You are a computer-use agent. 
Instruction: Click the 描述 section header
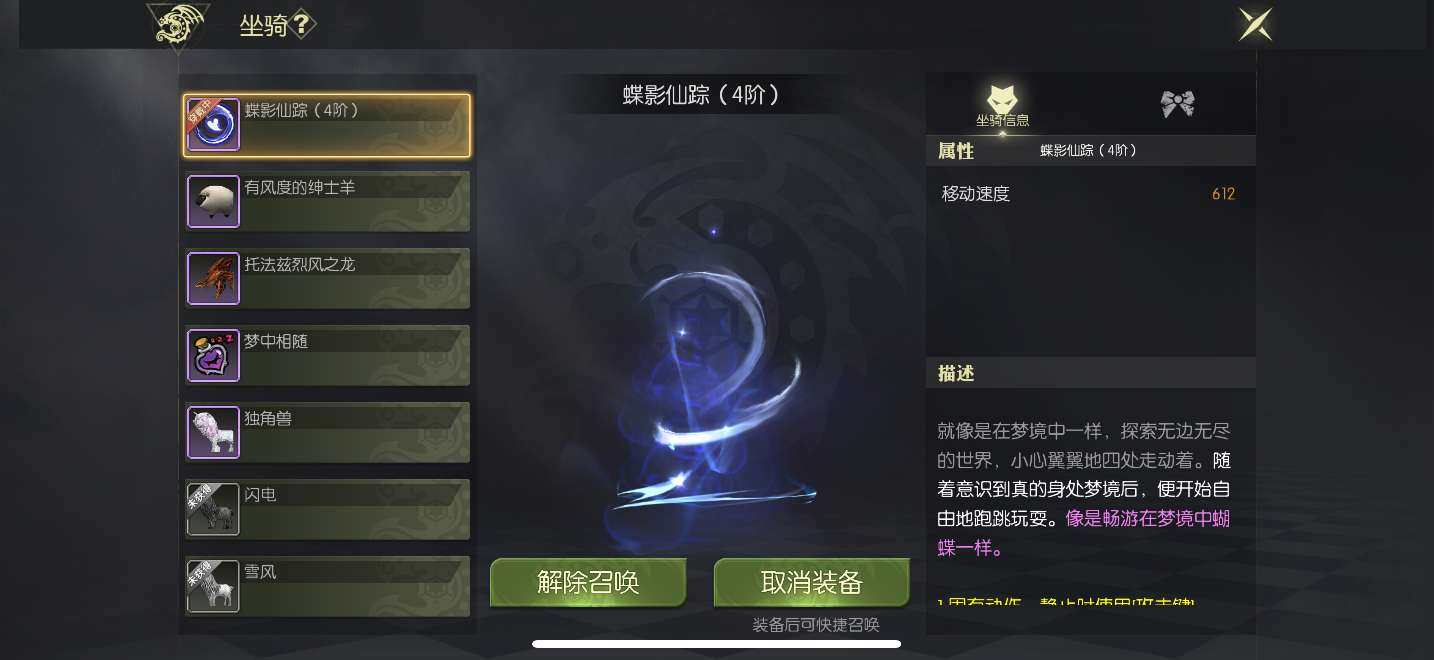1090,373
